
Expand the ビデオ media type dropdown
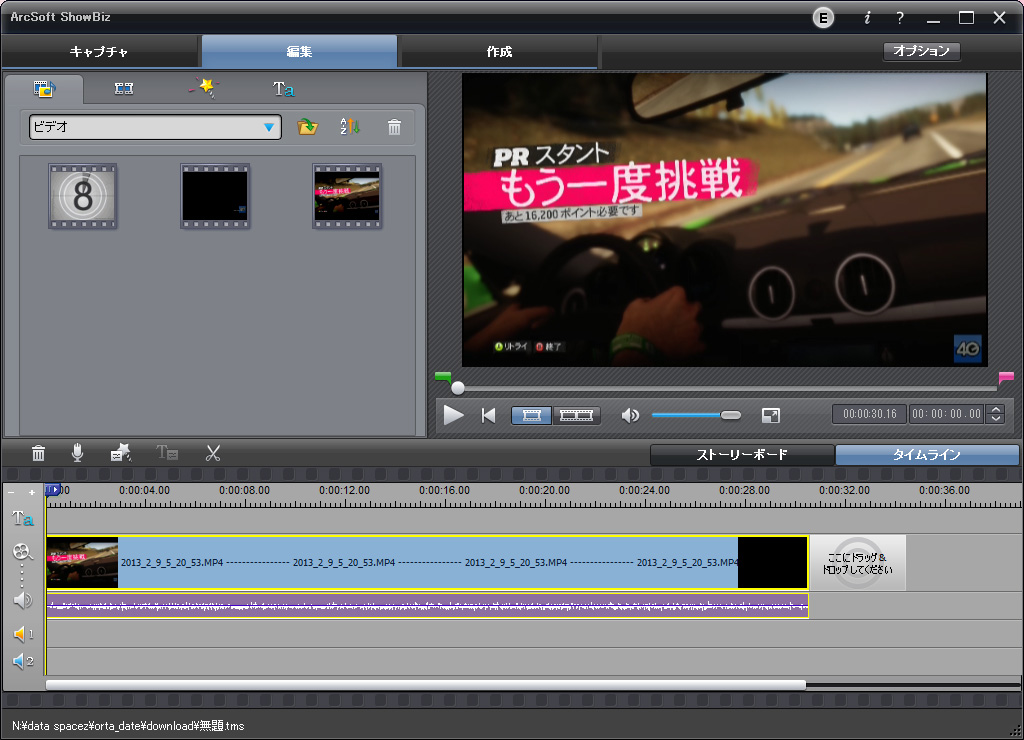click(268, 127)
